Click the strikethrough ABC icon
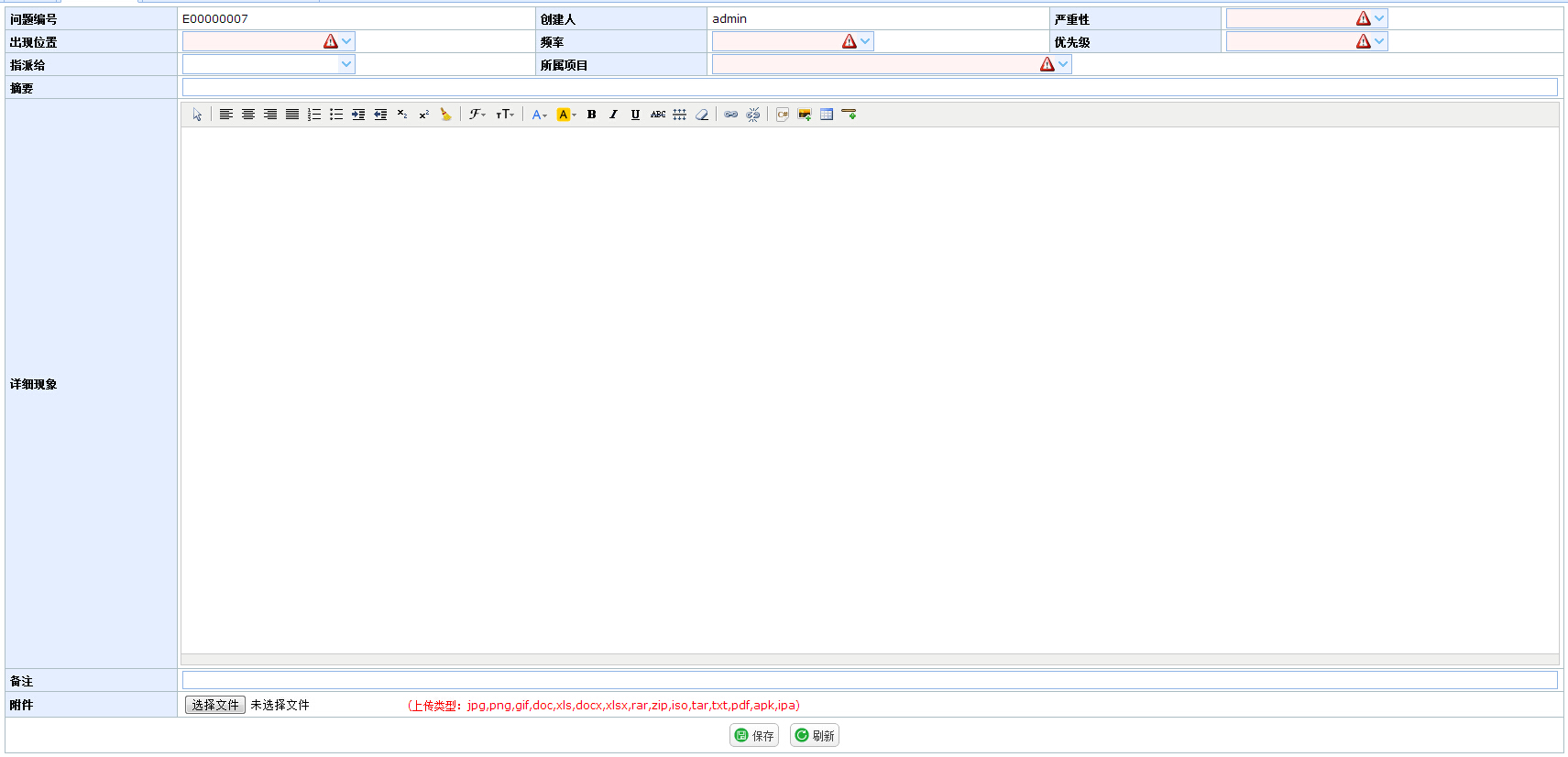This screenshot has height=757, width=1568. 658,115
